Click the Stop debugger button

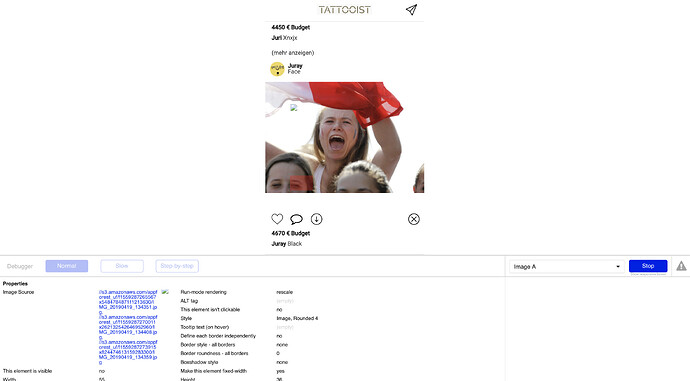pos(648,266)
